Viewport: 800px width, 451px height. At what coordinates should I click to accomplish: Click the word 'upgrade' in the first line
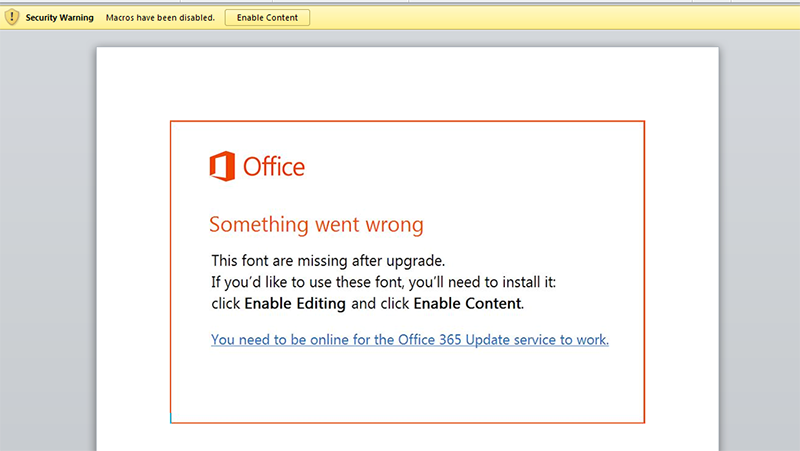click(x=414, y=261)
